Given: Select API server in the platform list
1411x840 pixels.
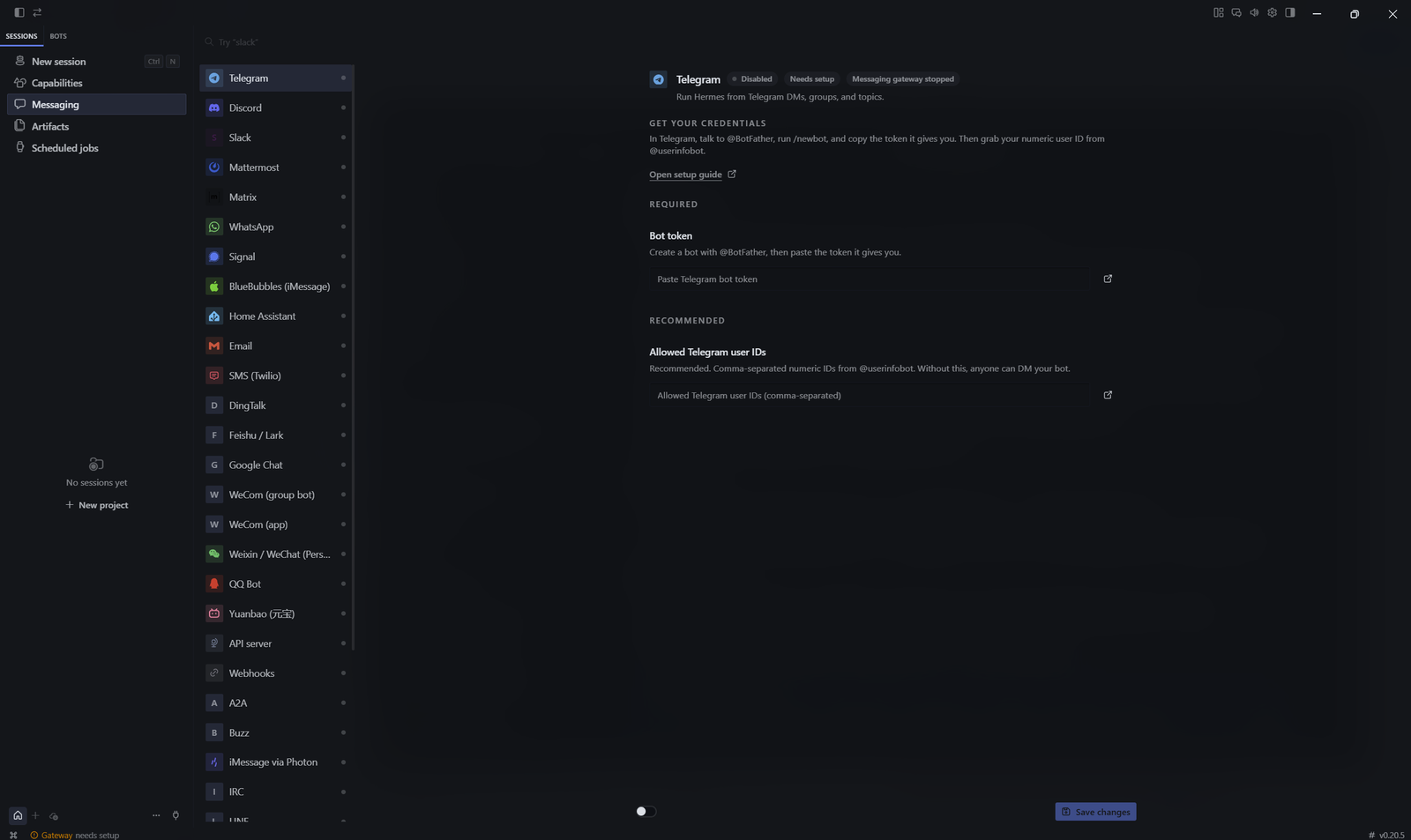Looking at the screenshot, I should pyautogui.click(x=276, y=643).
